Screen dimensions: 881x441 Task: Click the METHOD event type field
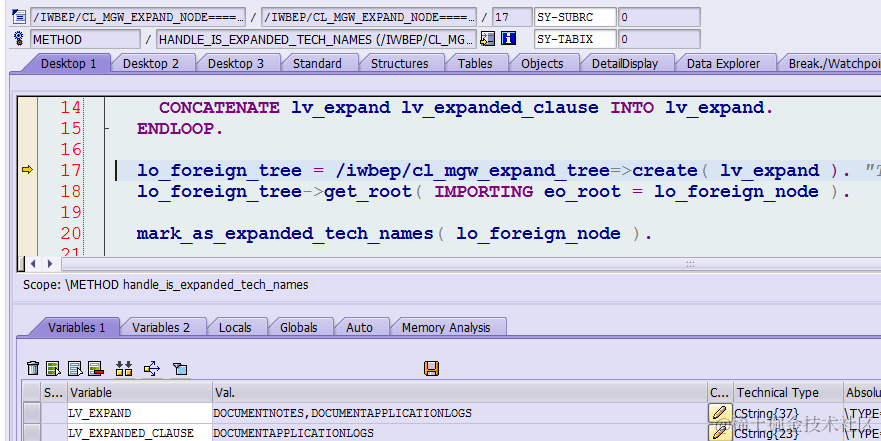point(85,39)
